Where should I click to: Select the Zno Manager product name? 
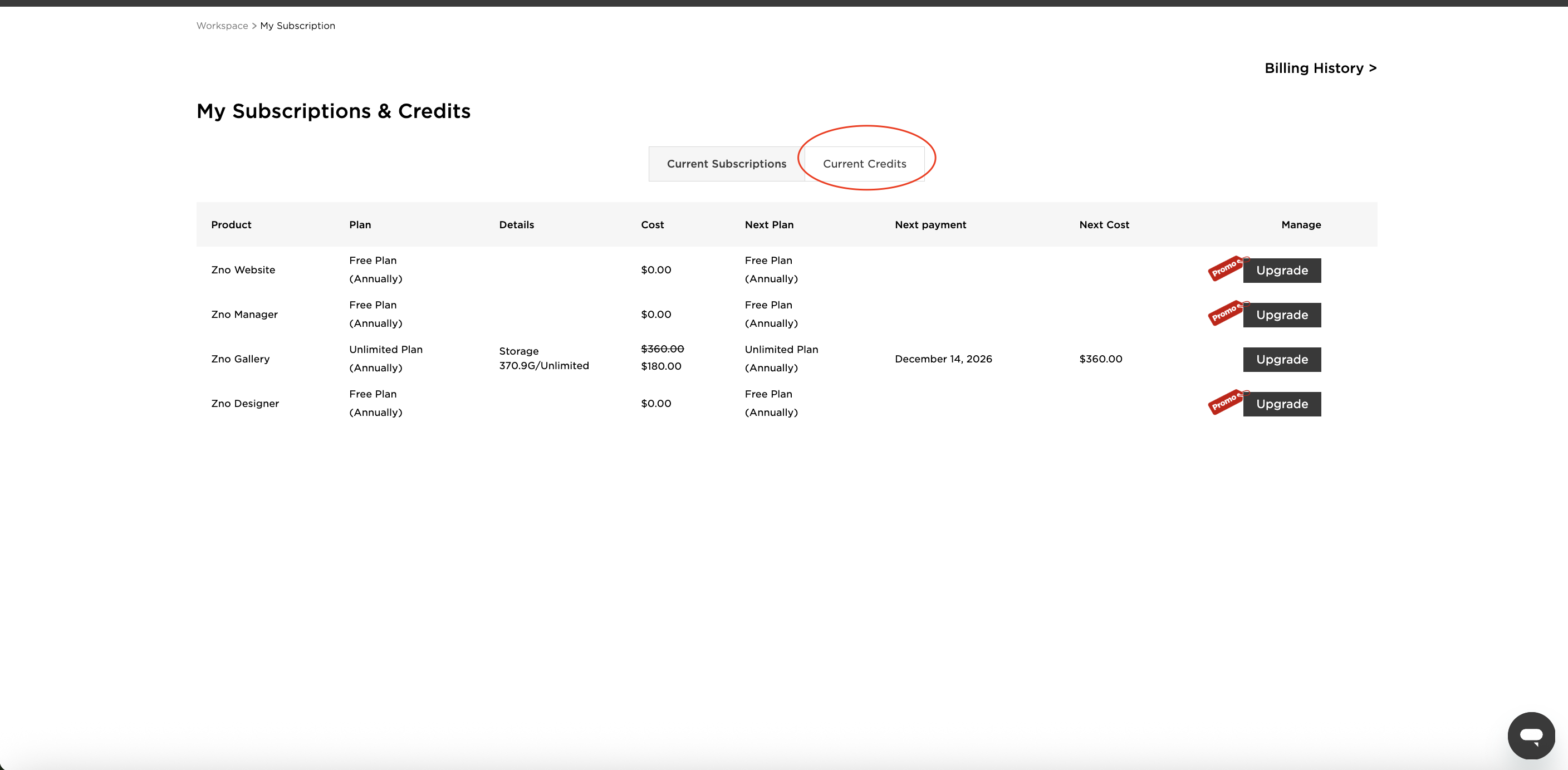click(x=244, y=314)
